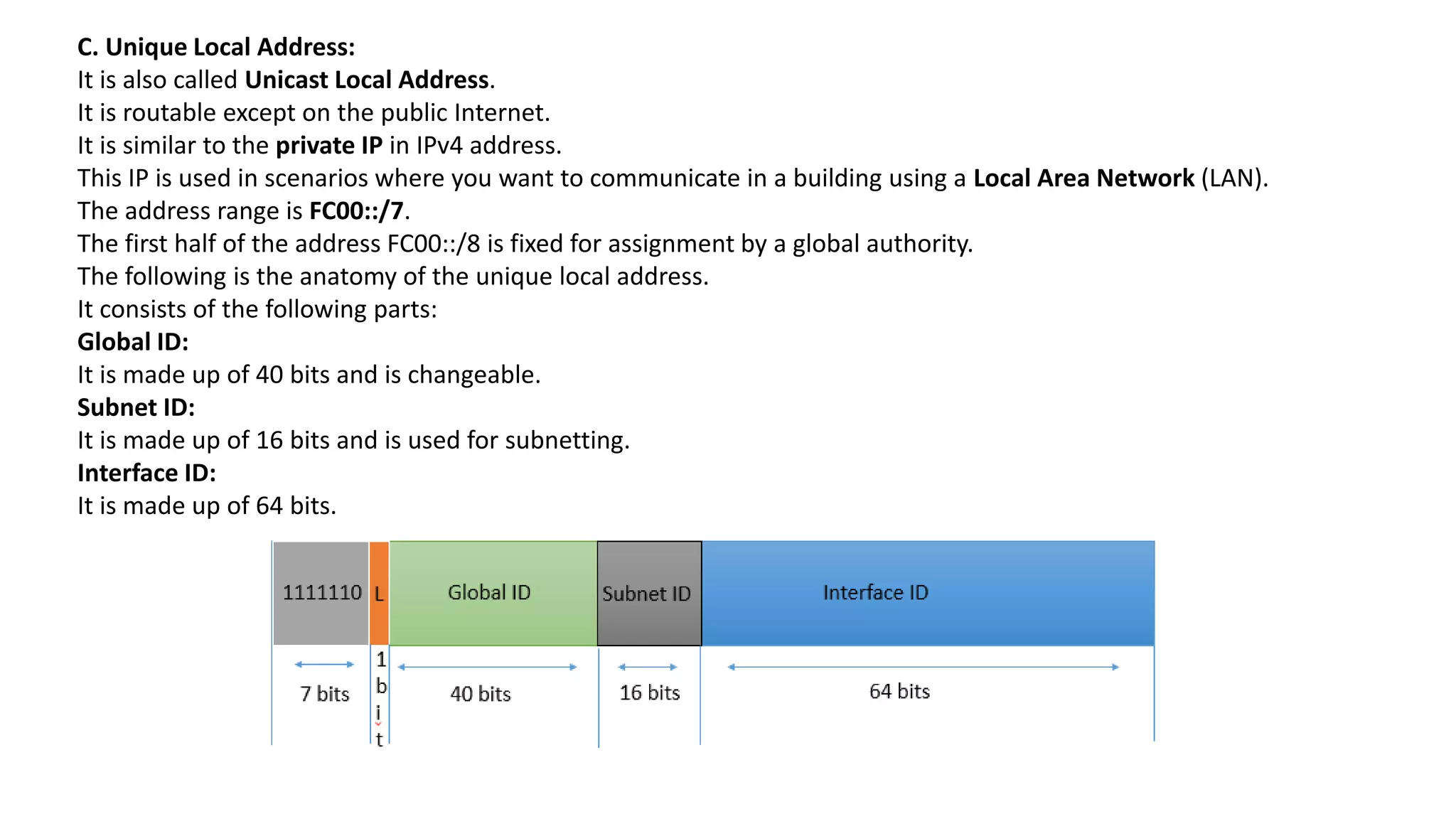This screenshot has height=819, width=1456.
Task: Click the bold words 'private IP'
Action: coord(329,145)
